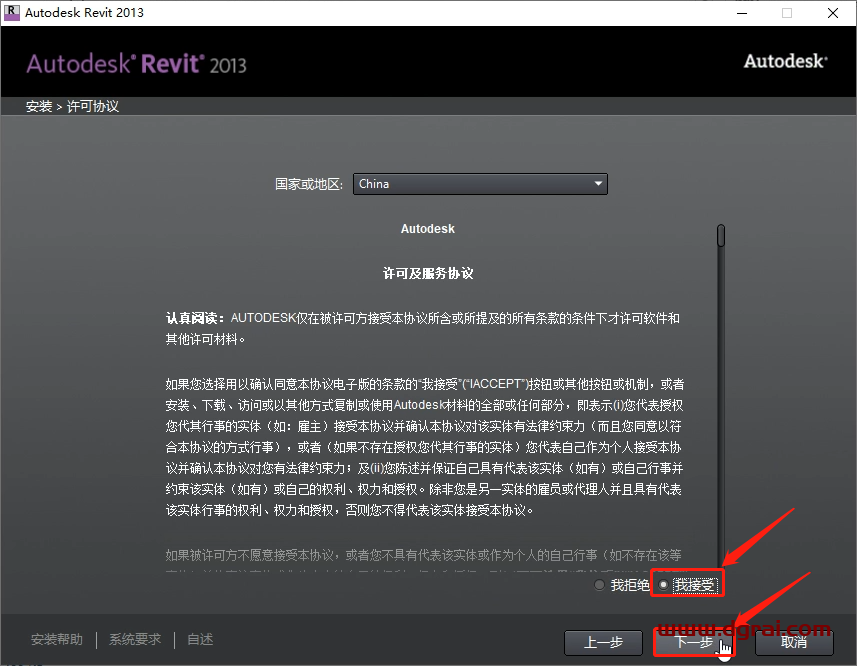Click the license agreement scrollbar thumb
This screenshot has height=666, width=857.
pyautogui.click(x=721, y=235)
